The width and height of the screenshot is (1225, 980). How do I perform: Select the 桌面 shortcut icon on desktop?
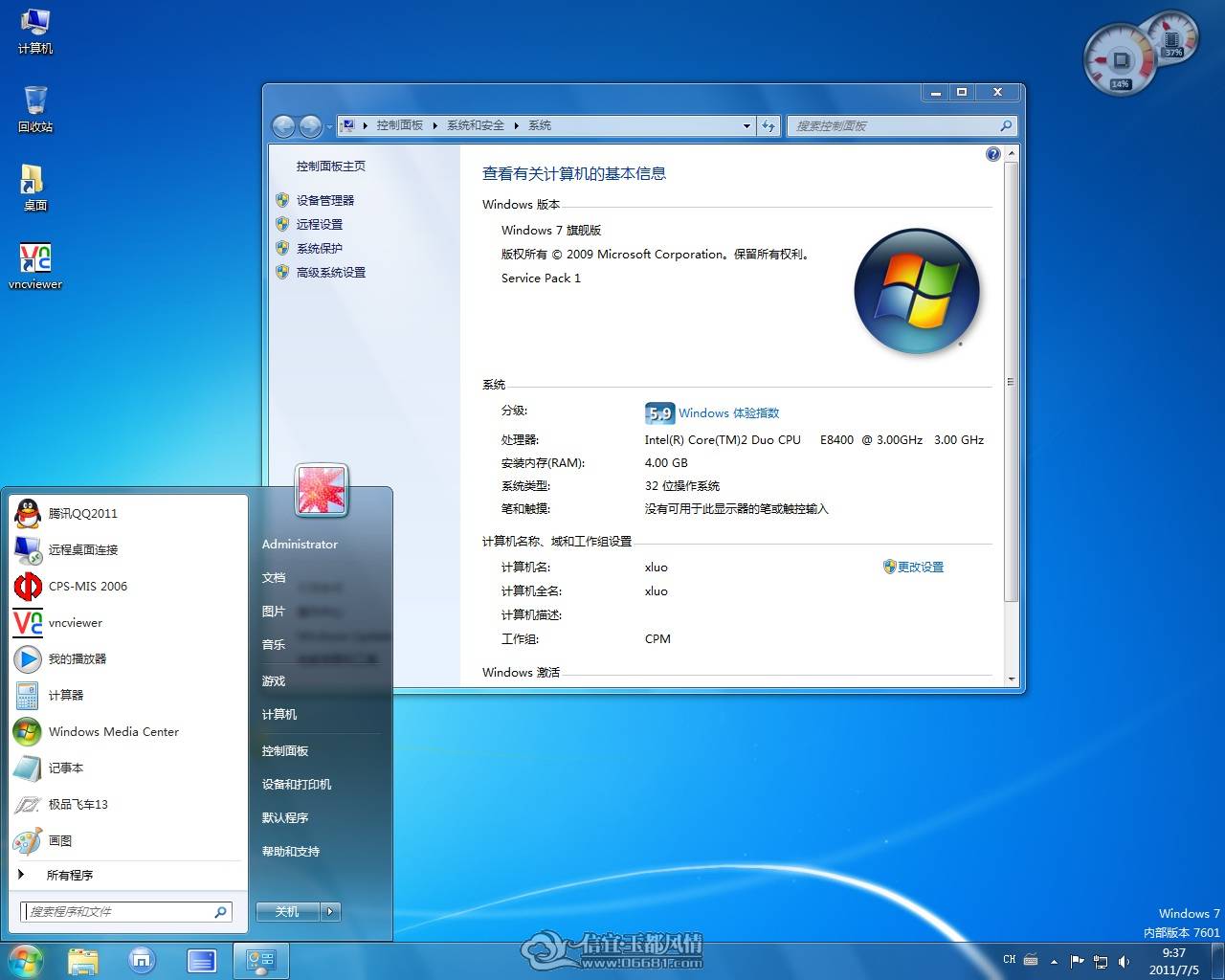click(x=35, y=188)
